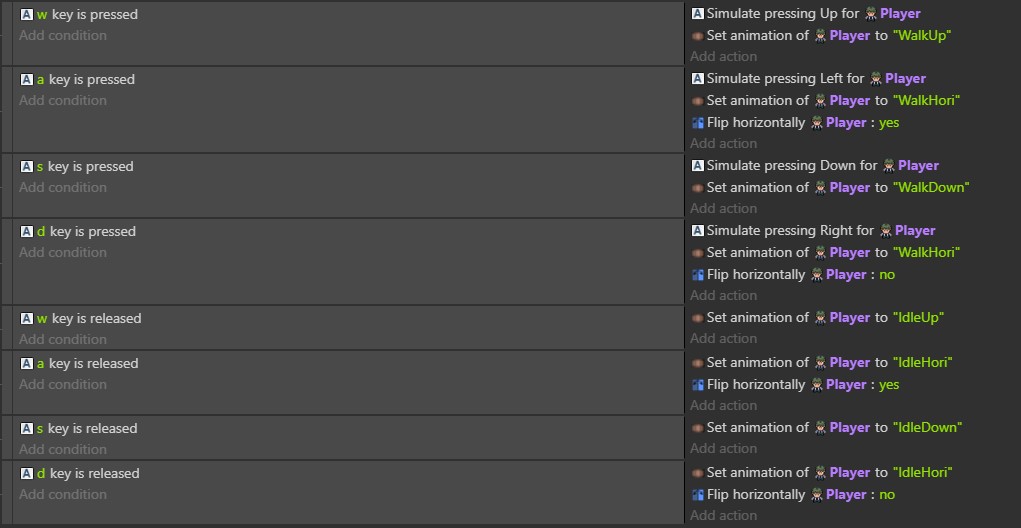Image resolution: width=1021 pixels, height=528 pixels.
Task: Click sprite icon before 'Set animation' to "WalkUp"
Action: (x=698, y=36)
